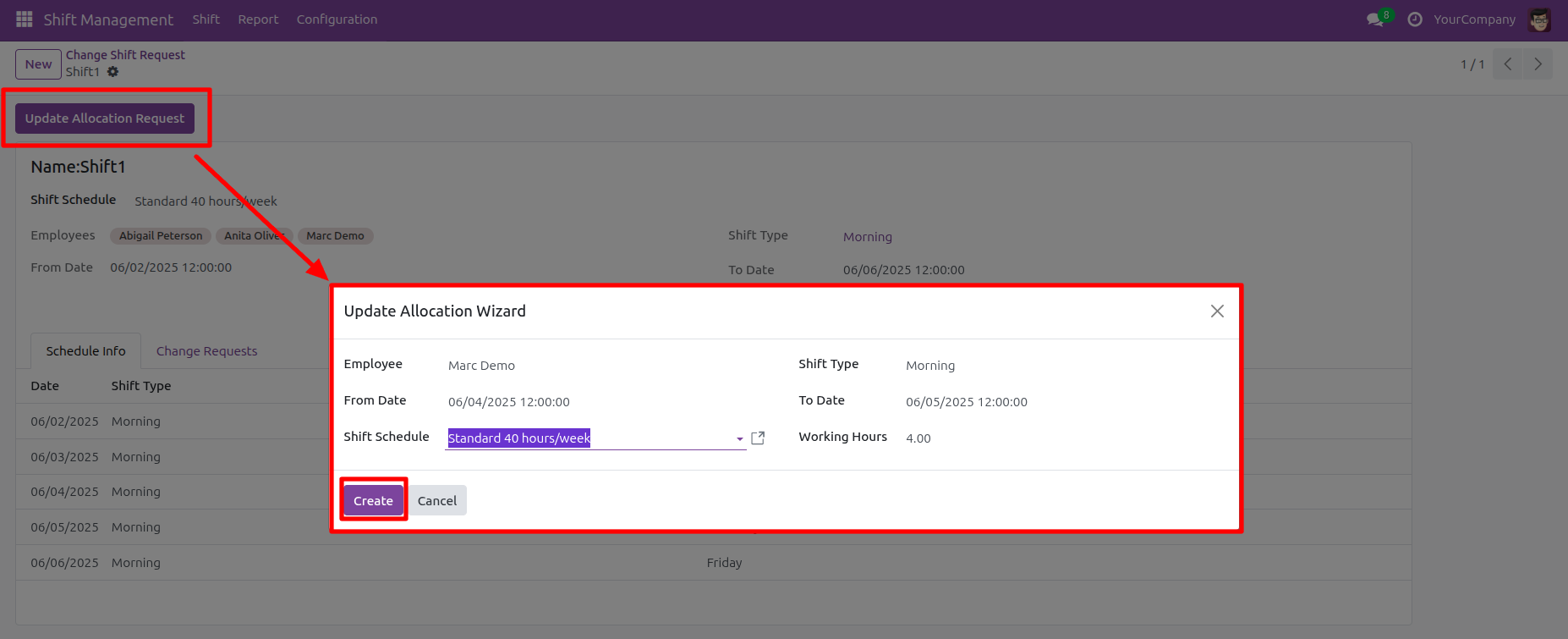
Task: Switch to the Change Requests tab
Action: point(206,351)
